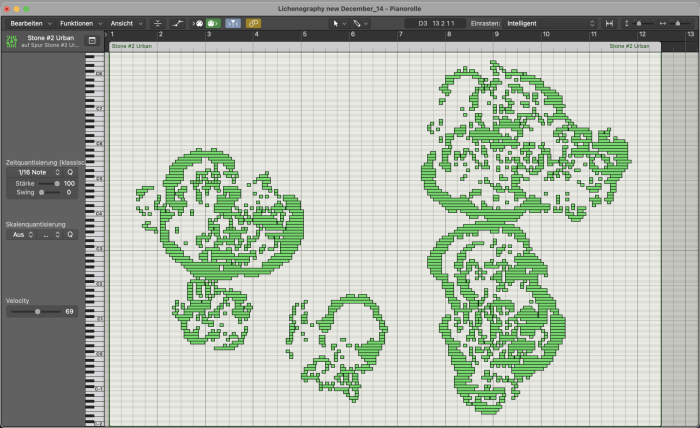
Task: Select the pointer tool
Action: point(336,23)
